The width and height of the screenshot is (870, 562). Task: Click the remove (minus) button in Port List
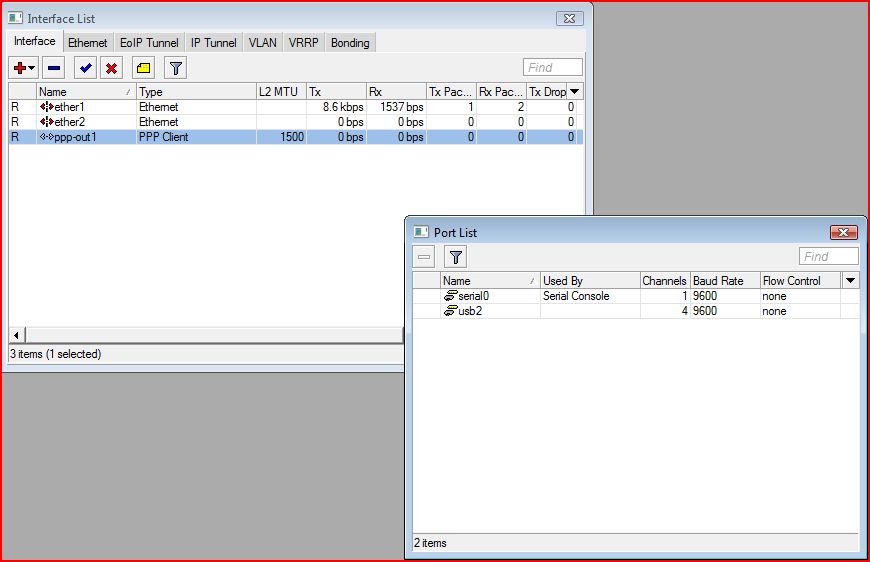pos(424,257)
